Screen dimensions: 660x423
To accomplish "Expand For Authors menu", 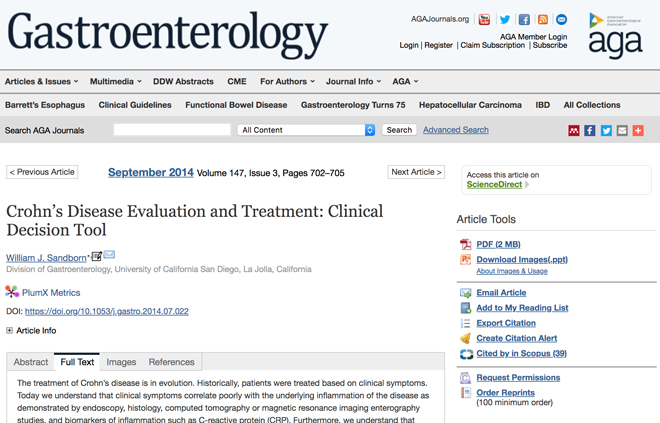I will click(x=287, y=81).
